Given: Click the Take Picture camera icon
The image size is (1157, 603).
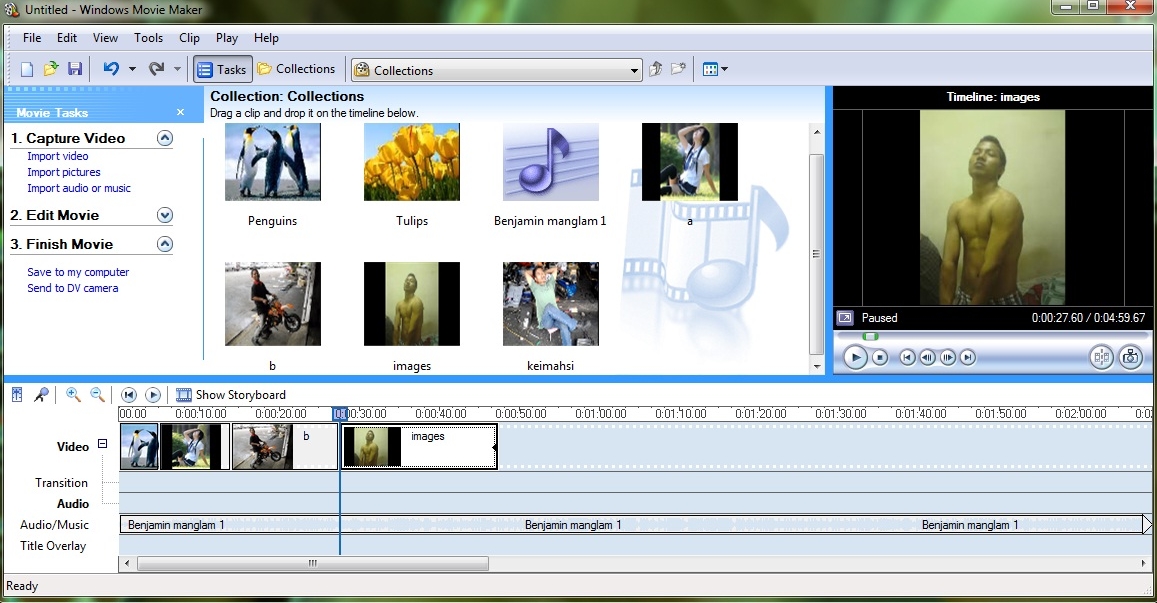Looking at the screenshot, I should (x=1130, y=358).
